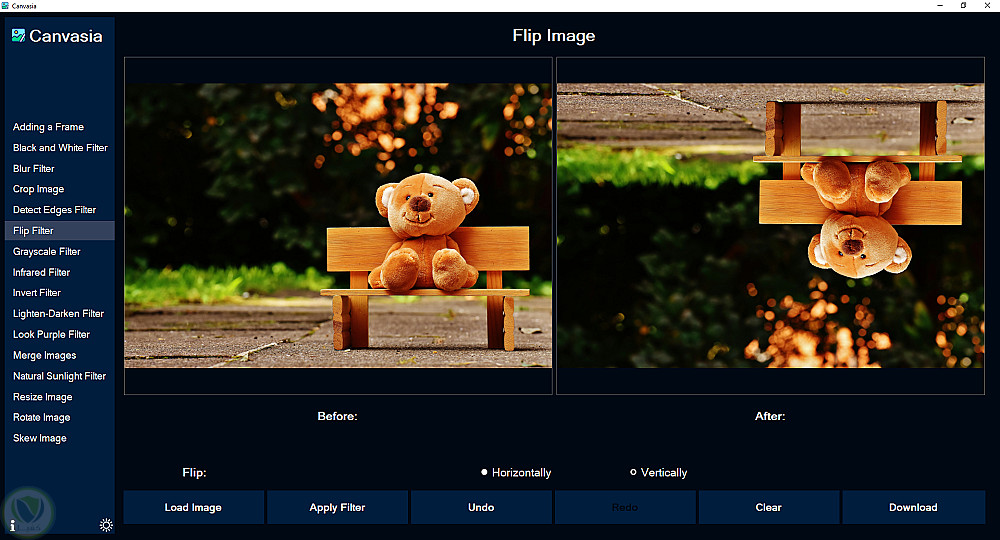1000x540 pixels.
Task: Select the Natural Sunlight Filter
Action: click(59, 376)
